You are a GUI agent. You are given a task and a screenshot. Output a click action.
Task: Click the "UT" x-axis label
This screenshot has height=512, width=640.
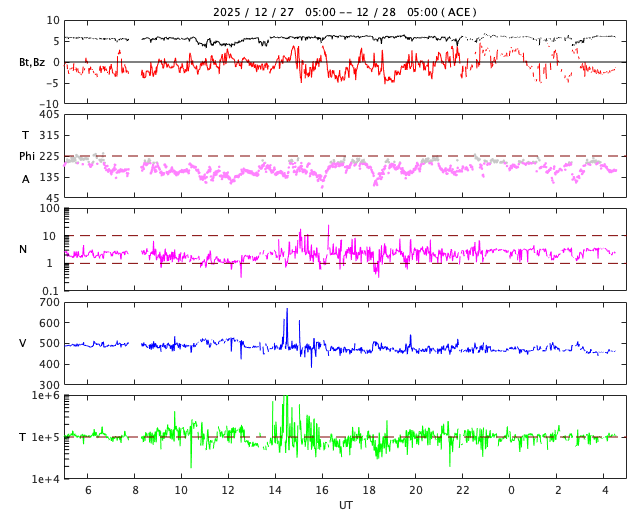(345, 505)
